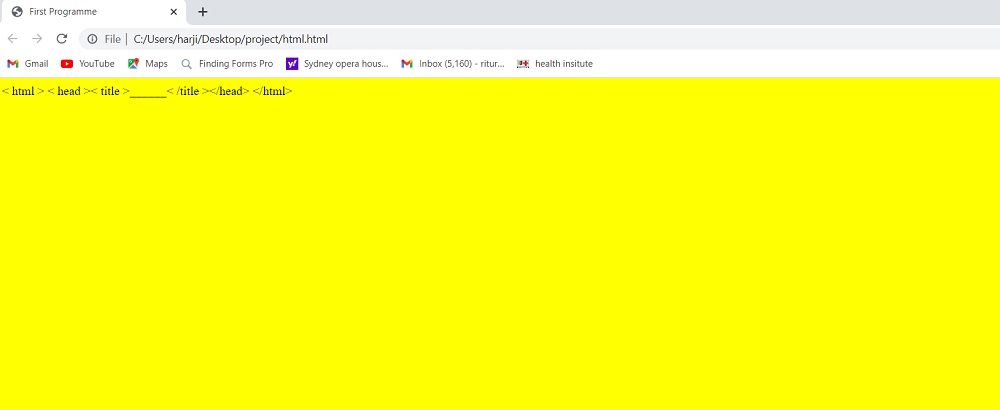The image size is (1000, 410).
Task: Open the Sydney opera house bookmark
Action: [x=338, y=64]
